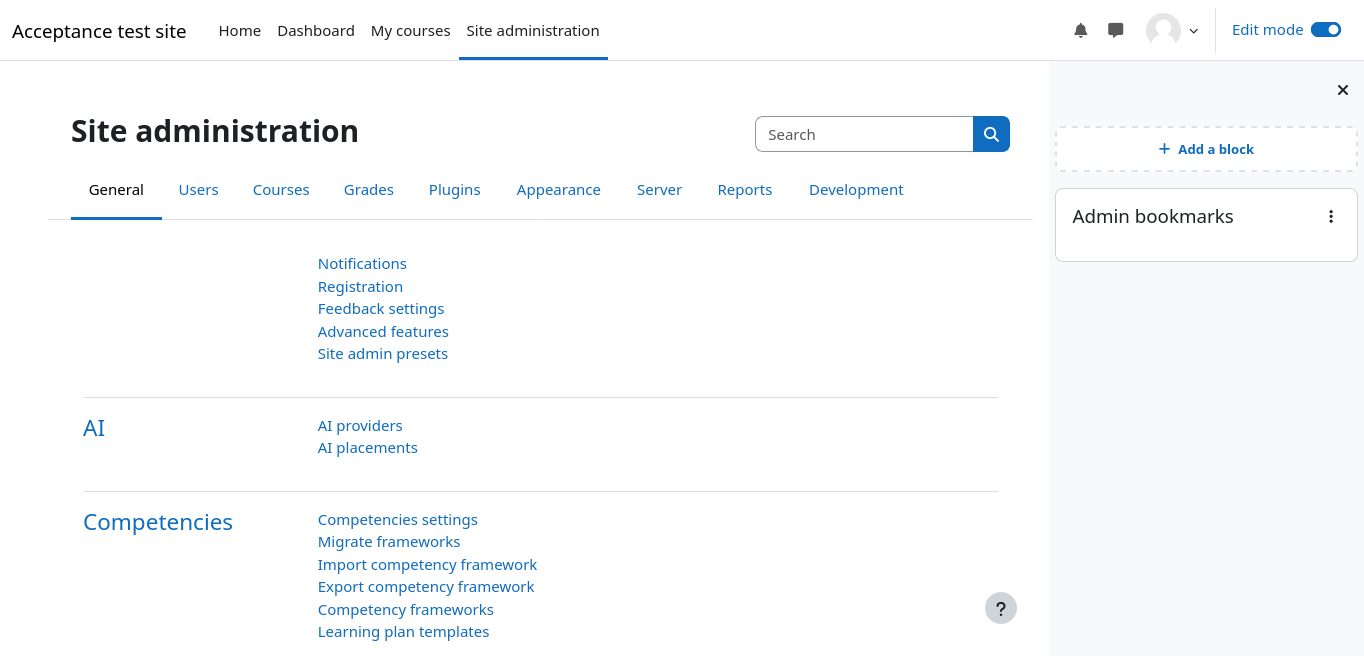Click the plus icon to add a block
Viewport: 1364px width, 656px height.
(1164, 149)
